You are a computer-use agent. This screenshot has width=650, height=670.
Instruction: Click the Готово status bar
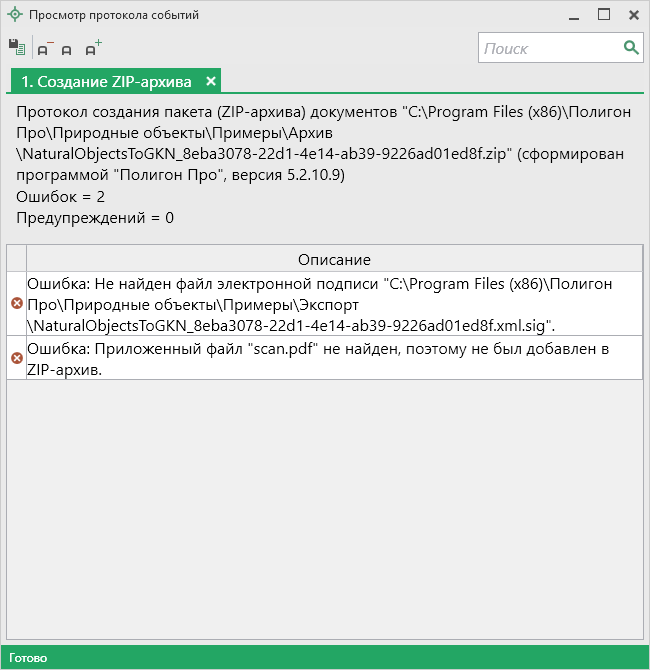28,658
